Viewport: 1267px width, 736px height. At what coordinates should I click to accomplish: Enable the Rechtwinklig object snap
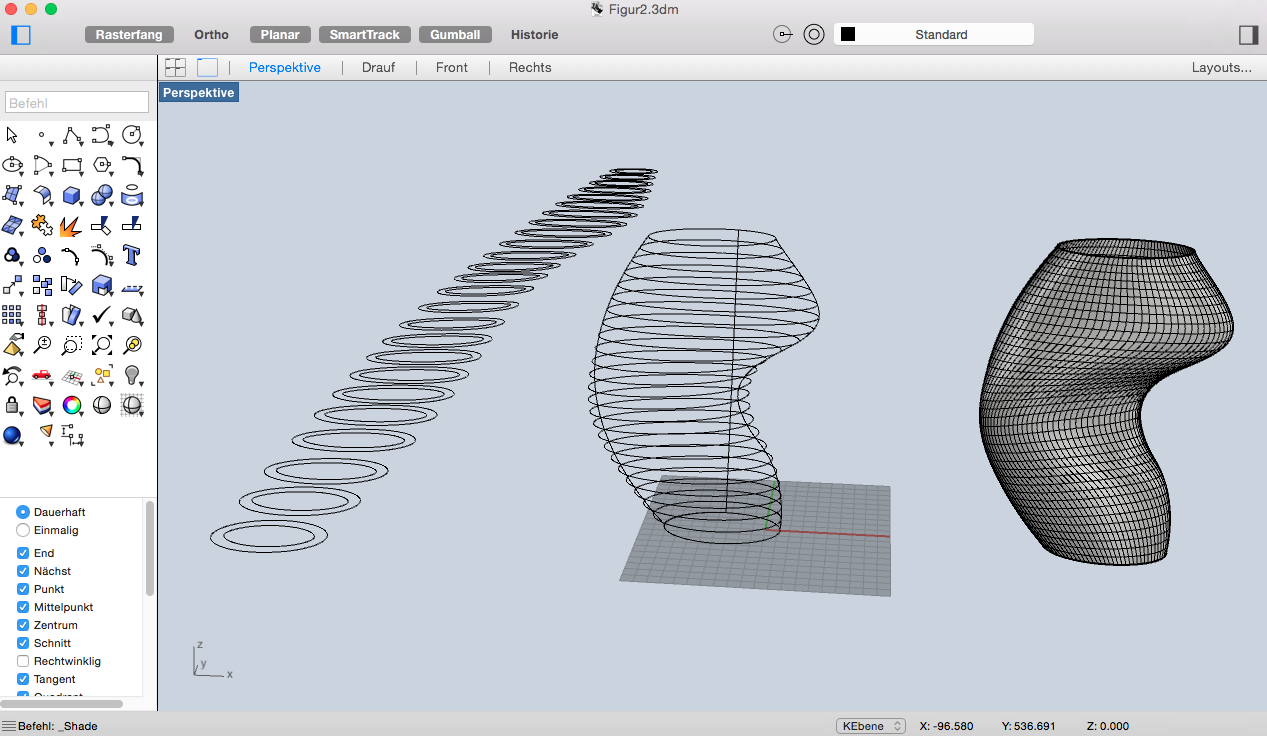point(23,661)
